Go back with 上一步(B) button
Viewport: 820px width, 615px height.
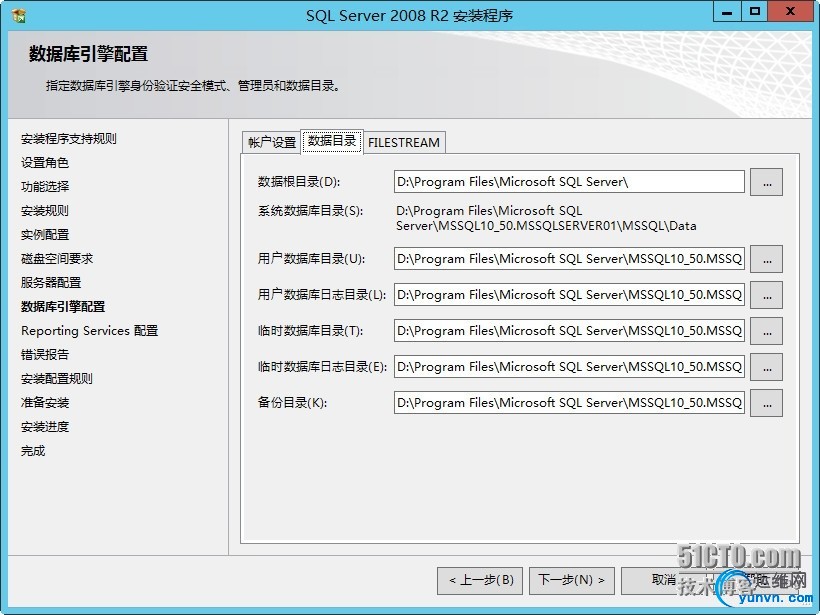[x=480, y=580]
